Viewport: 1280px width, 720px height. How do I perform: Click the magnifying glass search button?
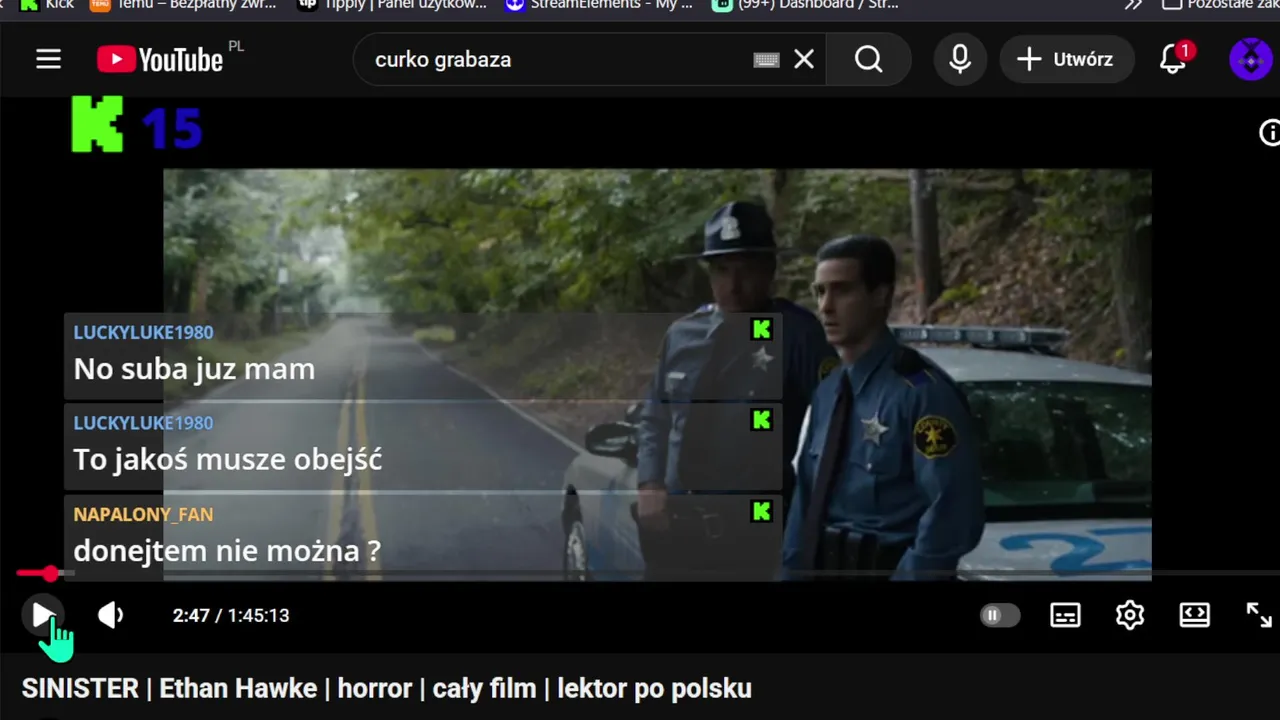869,60
